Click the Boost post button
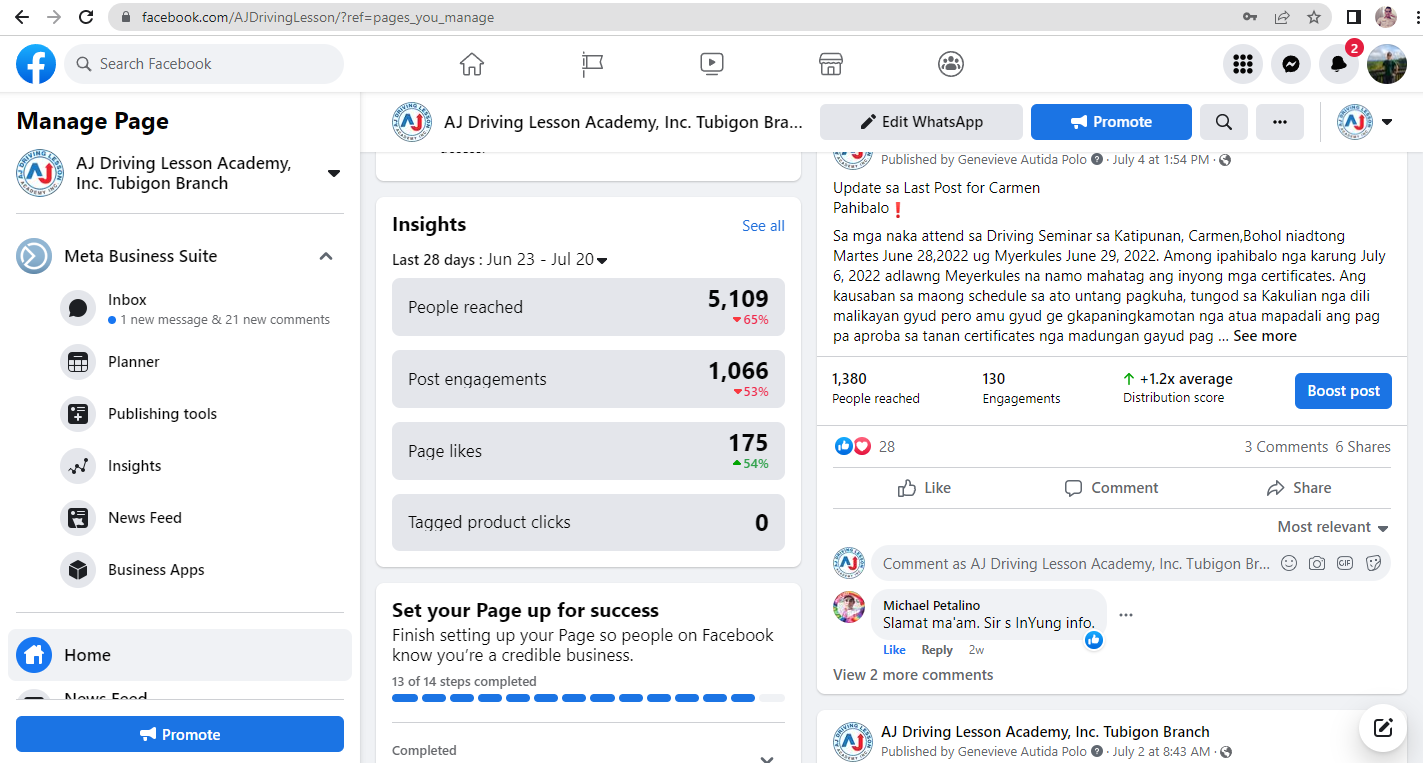 [1343, 391]
